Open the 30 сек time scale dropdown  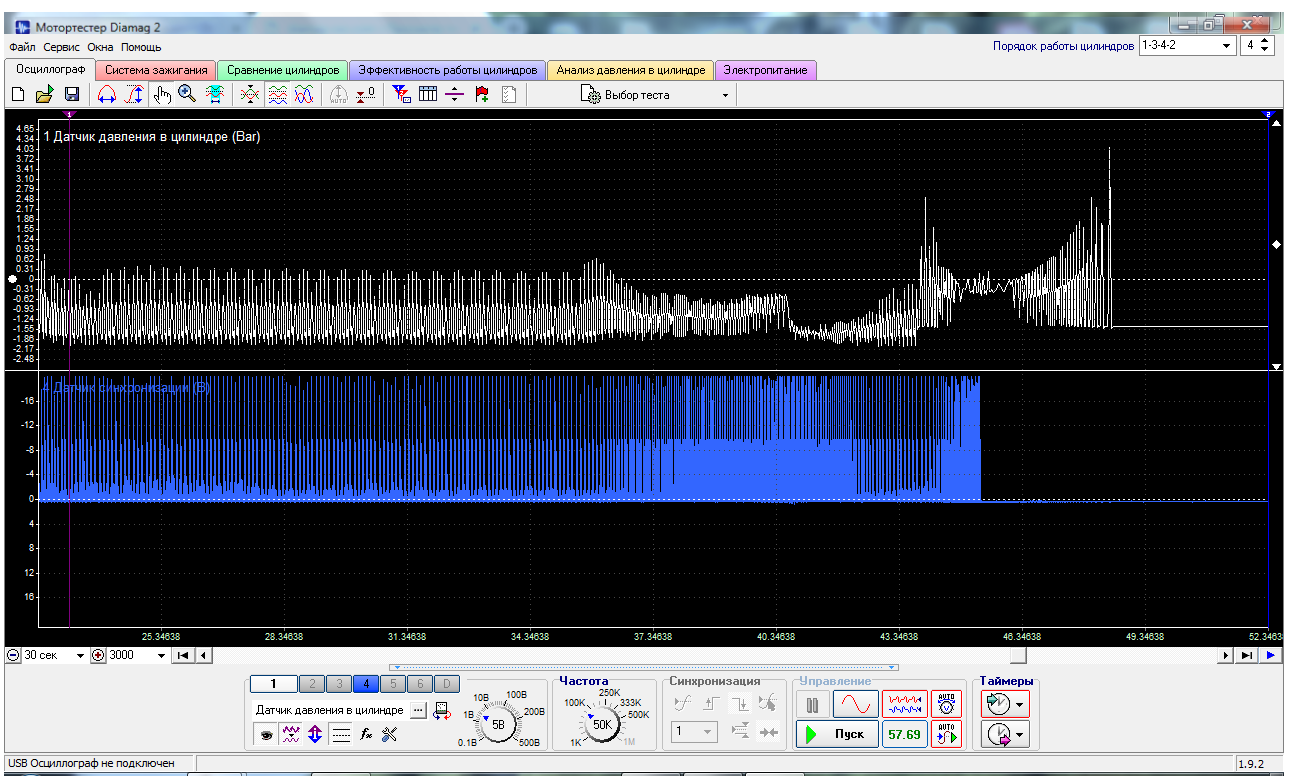point(80,655)
